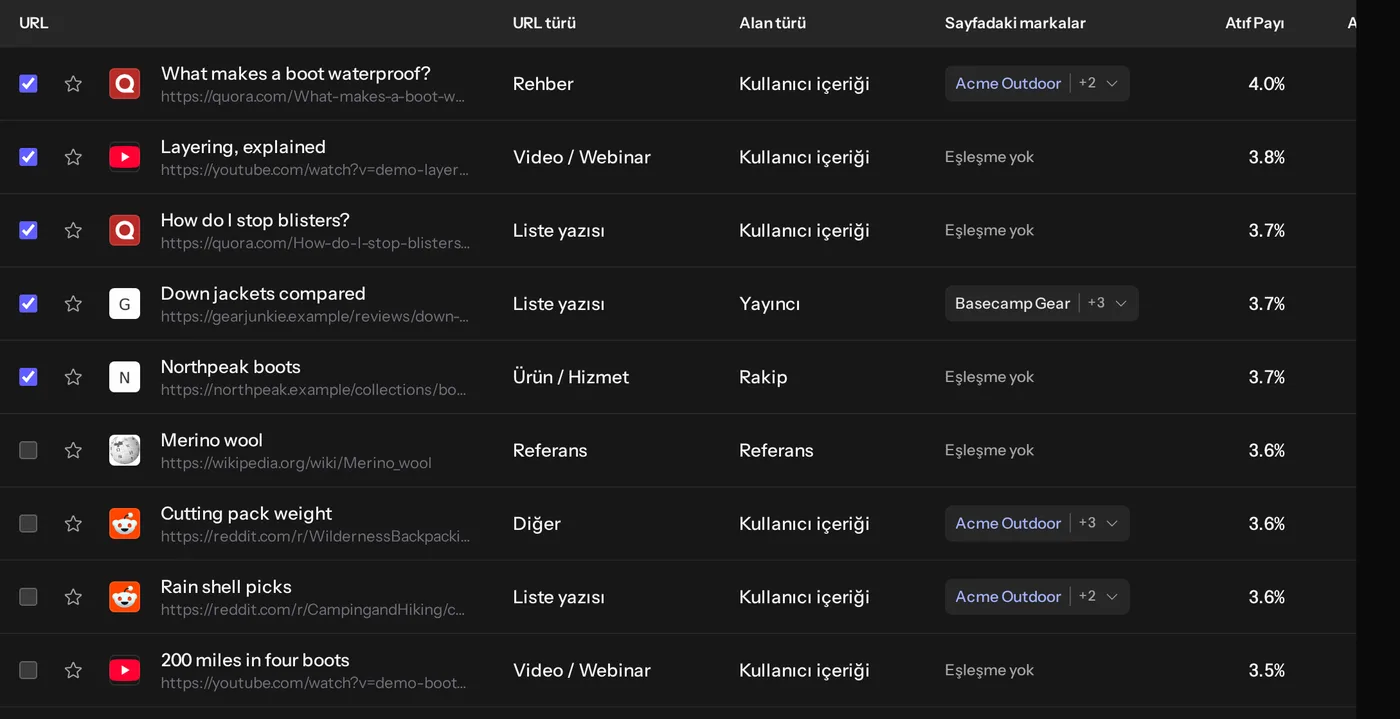
Task: Star the 'How do I stop blisters?' row
Action: [73, 230]
